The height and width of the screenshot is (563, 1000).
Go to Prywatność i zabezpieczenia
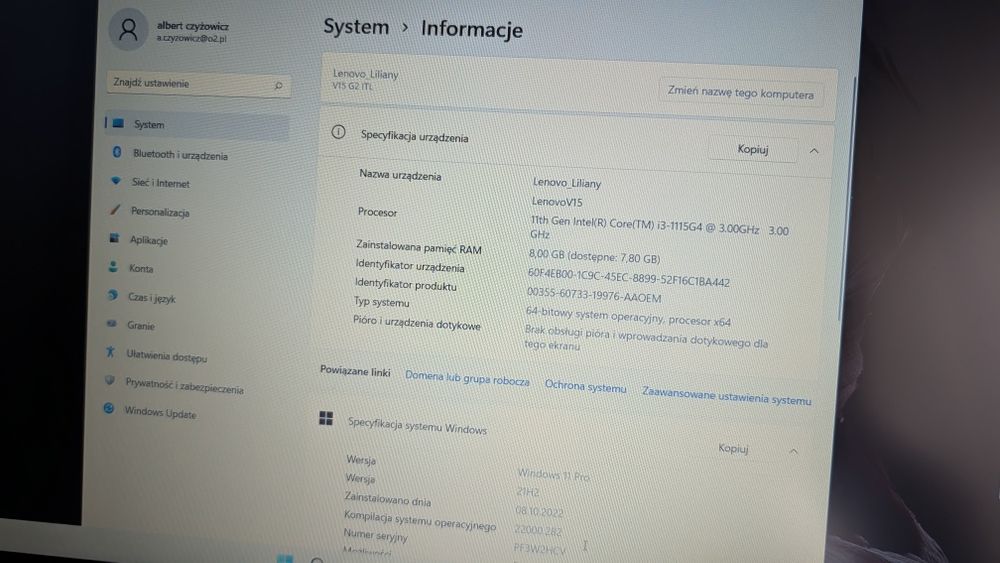click(x=187, y=384)
